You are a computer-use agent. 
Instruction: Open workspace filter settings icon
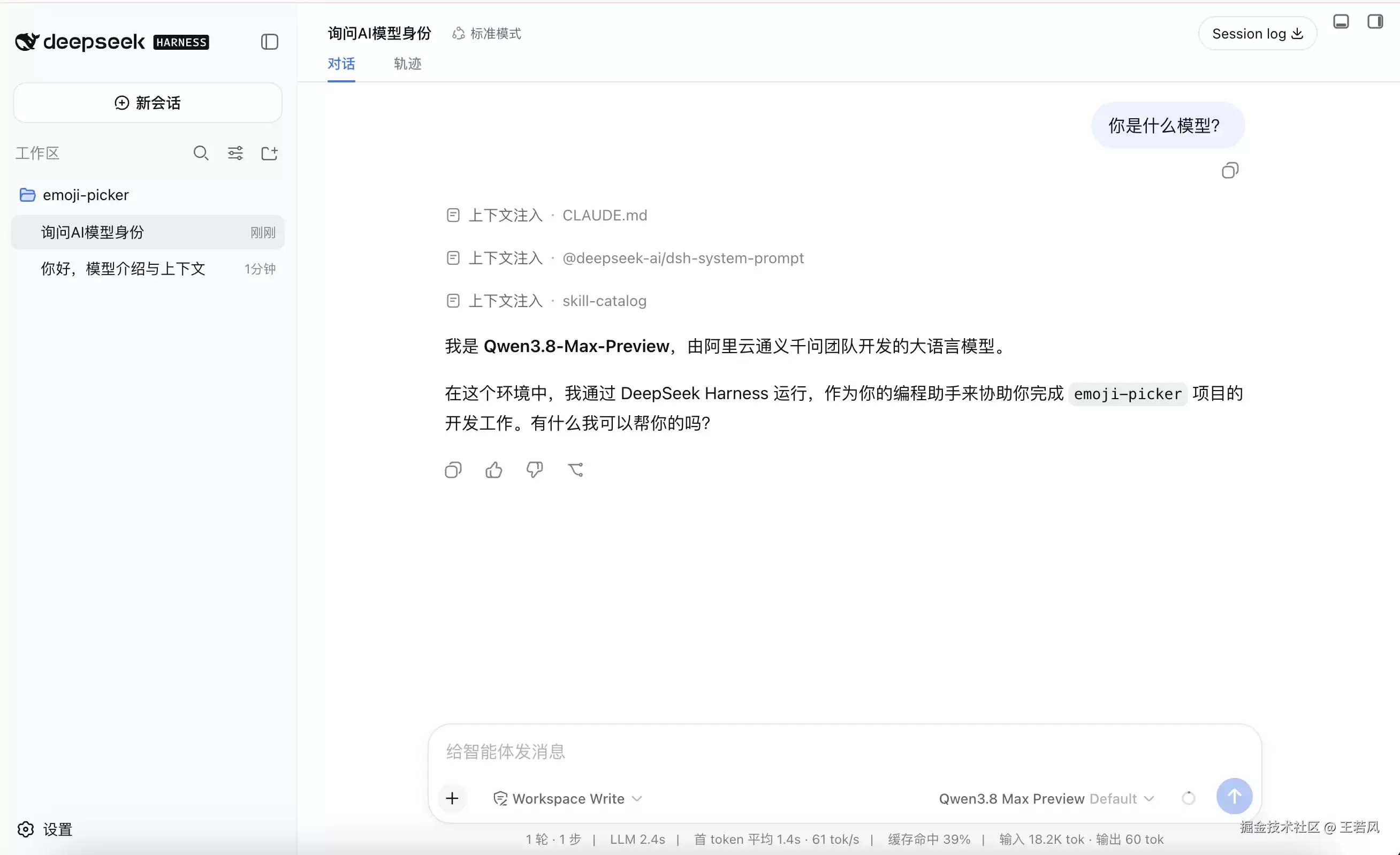click(235, 153)
